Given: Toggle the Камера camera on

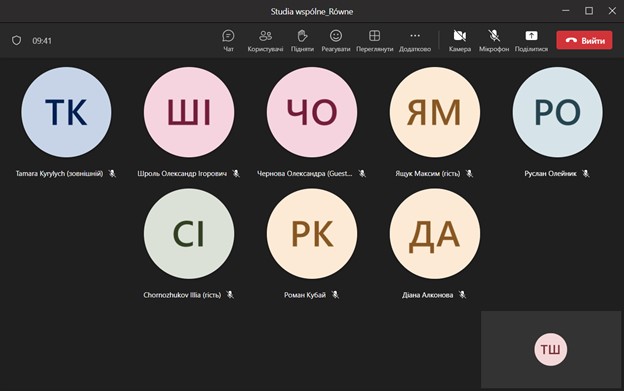Looking at the screenshot, I should coord(460,41).
